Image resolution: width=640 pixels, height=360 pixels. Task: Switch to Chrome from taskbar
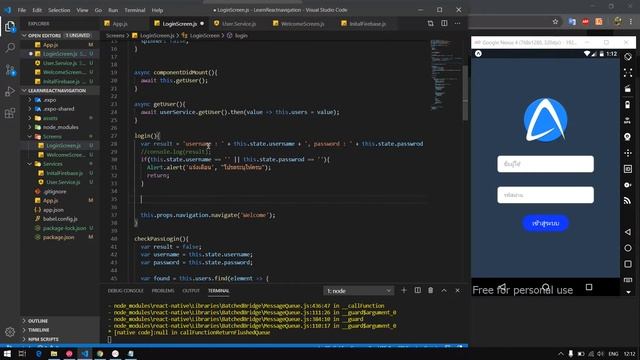(x=100, y=353)
